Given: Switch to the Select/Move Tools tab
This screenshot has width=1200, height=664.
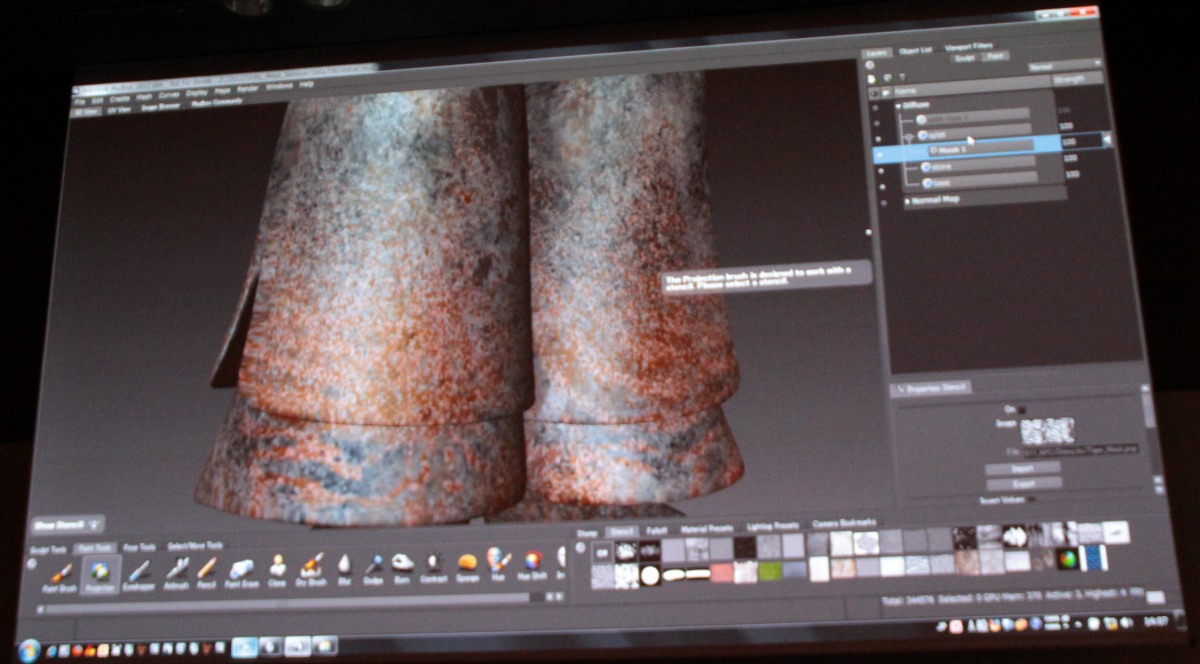Looking at the screenshot, I should (x=195, y=545).
